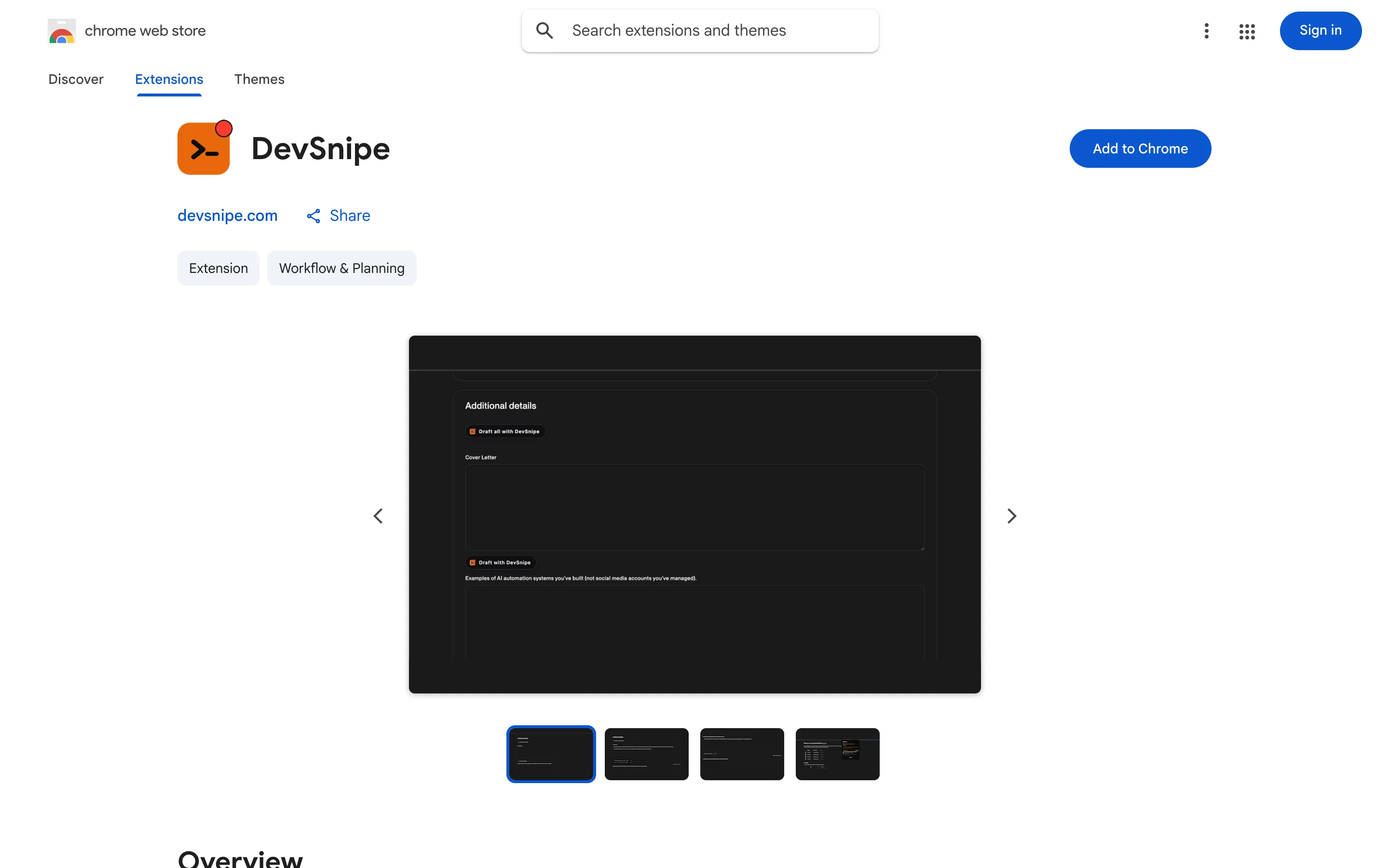The image size is (1389, 868).
Task: Click the Chrome Web Store logo icon
Action: [x=61, y=31]
